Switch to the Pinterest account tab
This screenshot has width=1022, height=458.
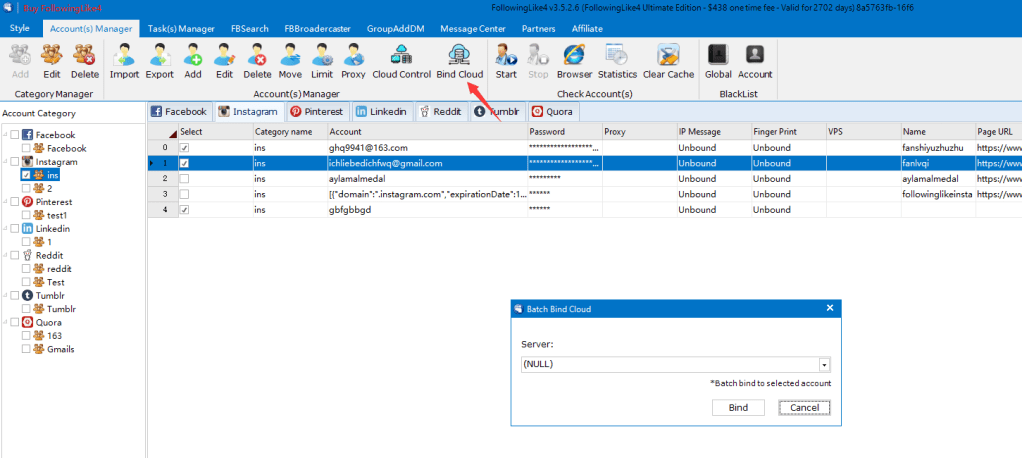coord(315,112)
